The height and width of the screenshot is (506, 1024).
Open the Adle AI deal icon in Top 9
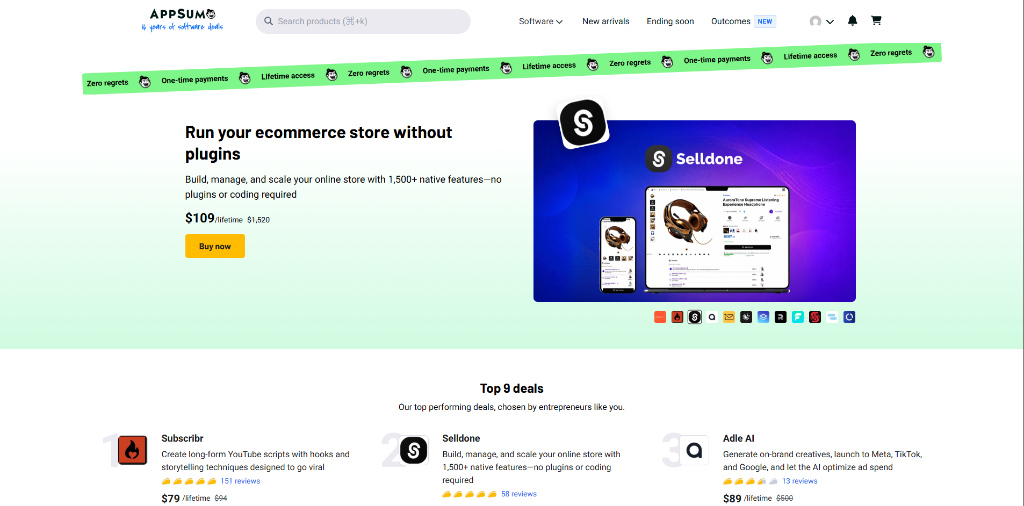tap(694, 451)
